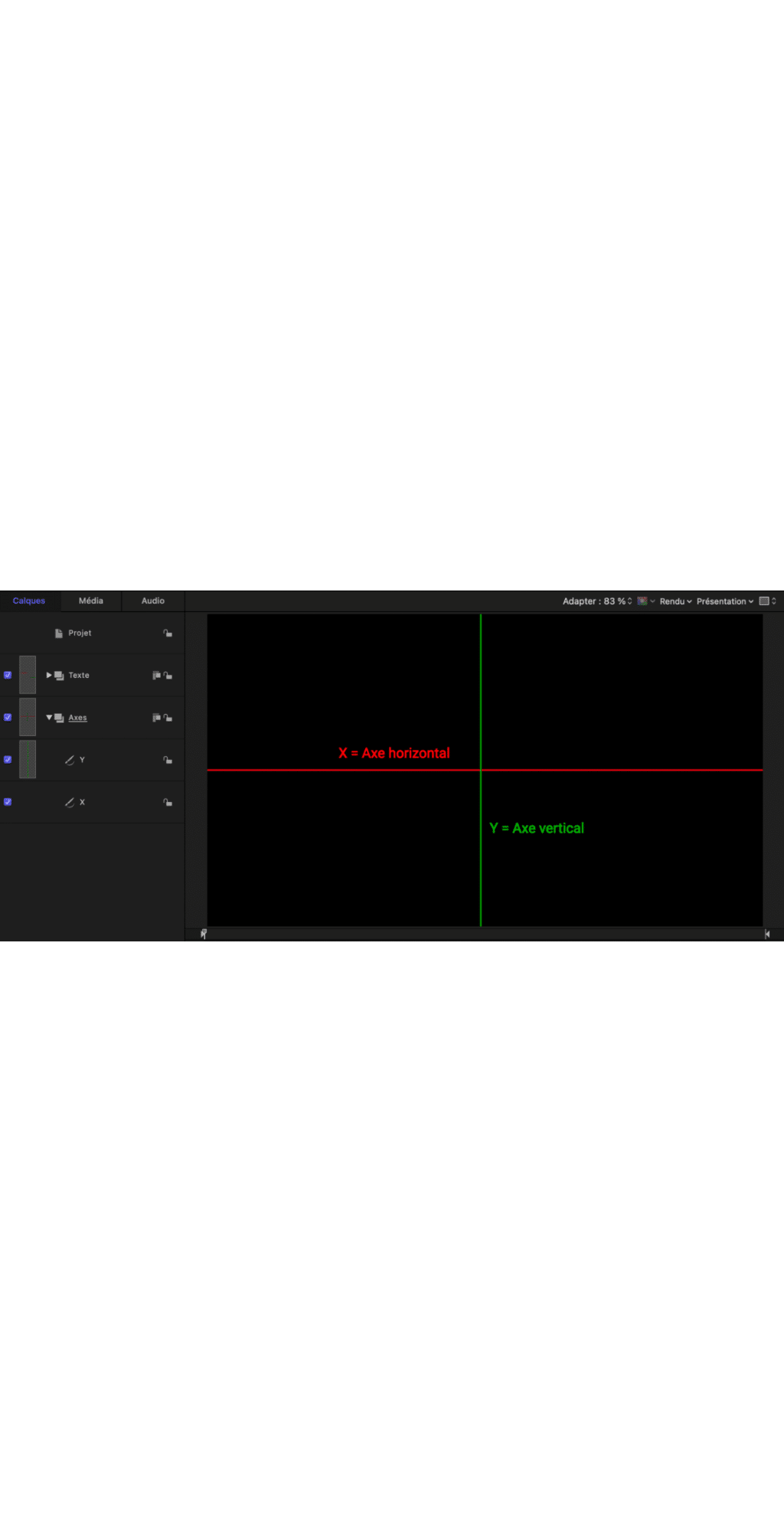Expand the Texte group triangle
Image resolution: width=784 pixels, height=1532 pixels.
pyautogui.click(x=49, y=675)
